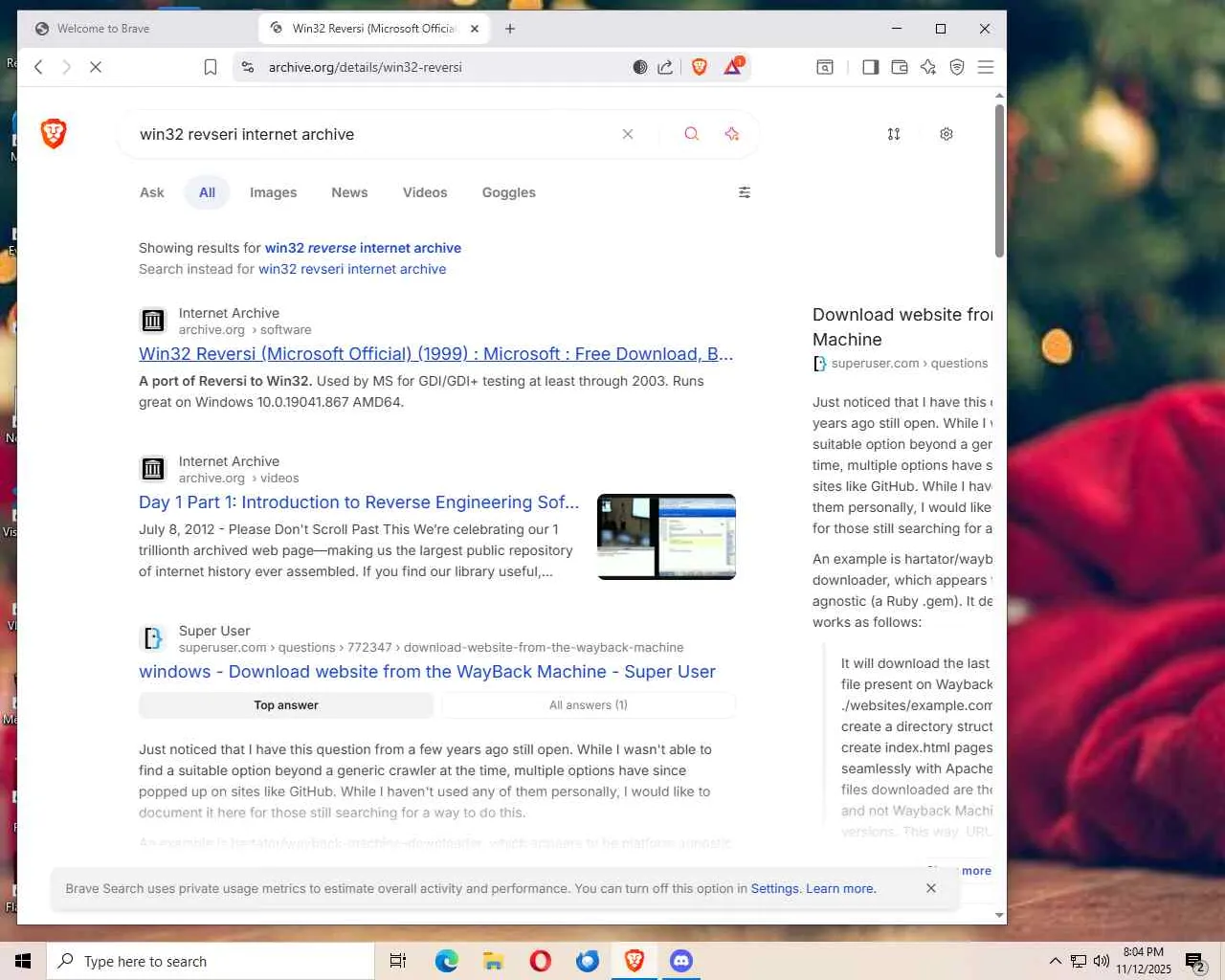Show All answers (1) tab
Image resolution: width=1225 pixels, height=980 pixels.
[589, 705]
